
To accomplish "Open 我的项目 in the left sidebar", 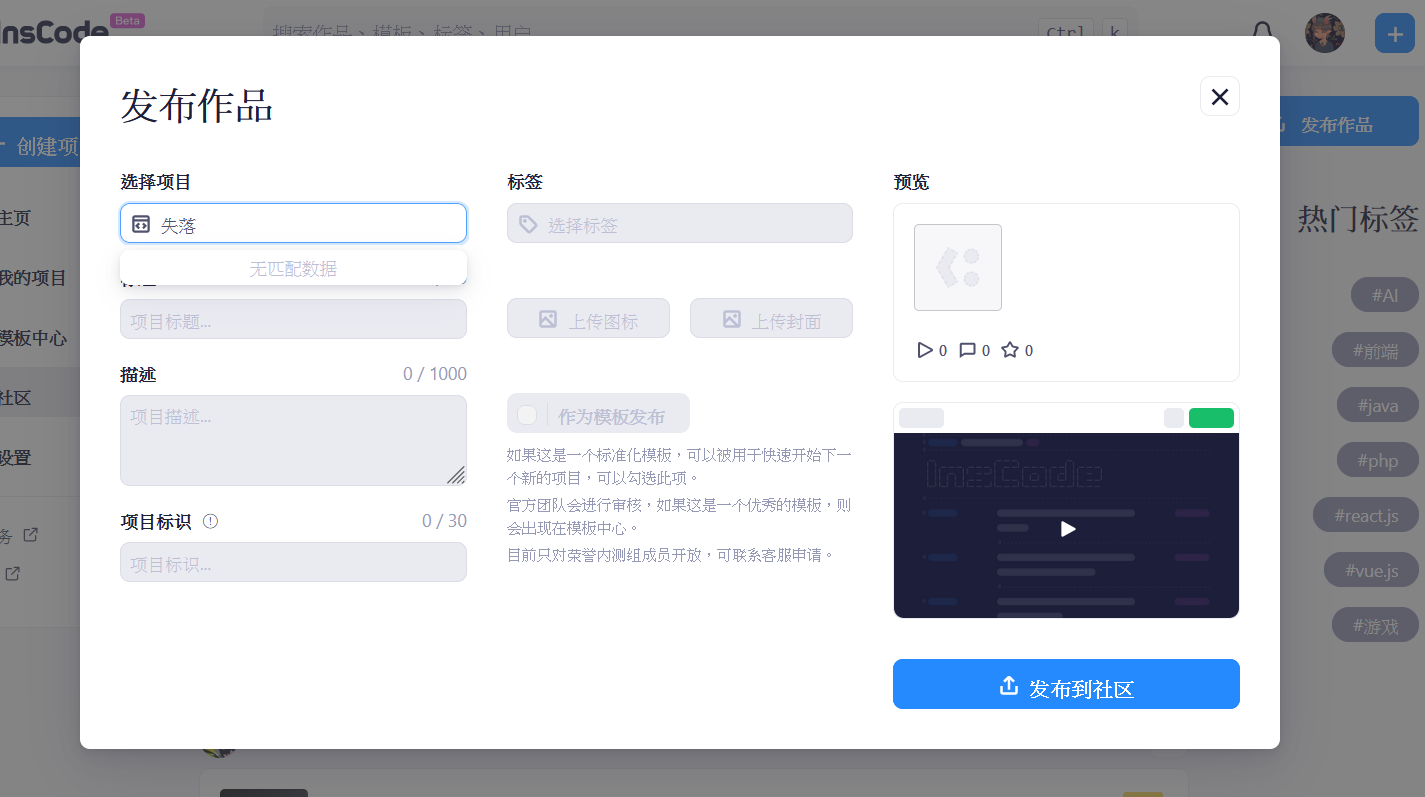I will tap(33, 278).
